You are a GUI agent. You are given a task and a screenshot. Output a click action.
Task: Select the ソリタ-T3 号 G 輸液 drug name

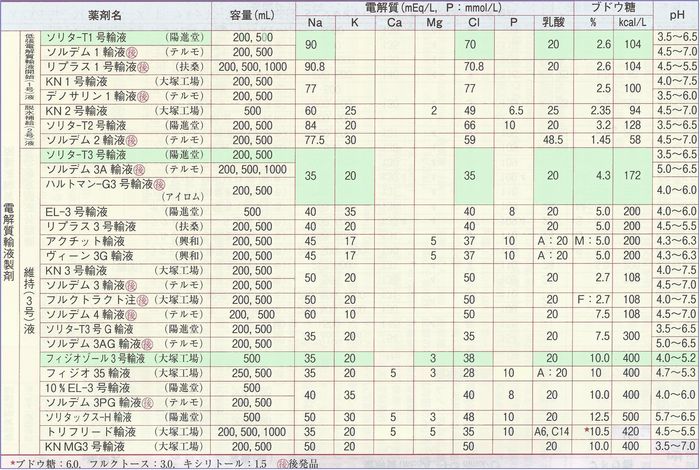pyautogui.click(x=89, y=329)
